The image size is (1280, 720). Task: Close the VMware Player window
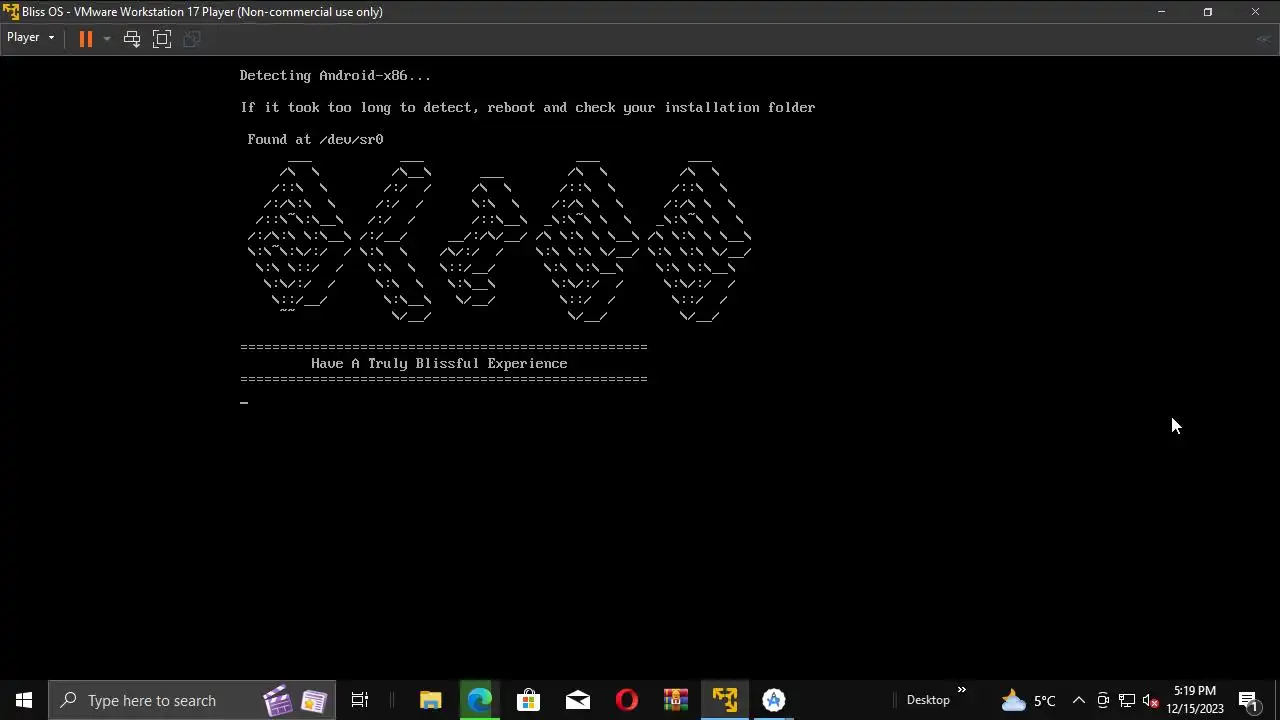(x=1255, y=12)
